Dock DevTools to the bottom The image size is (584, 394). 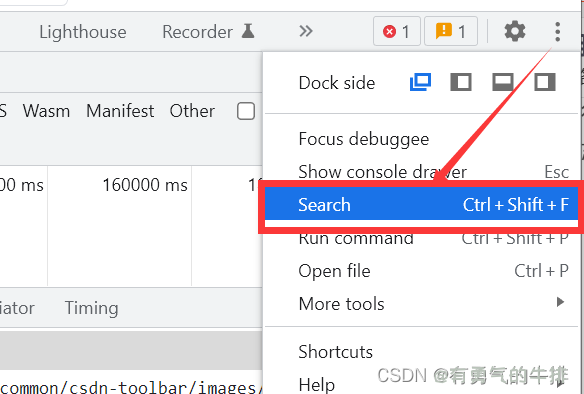point(503,82)
